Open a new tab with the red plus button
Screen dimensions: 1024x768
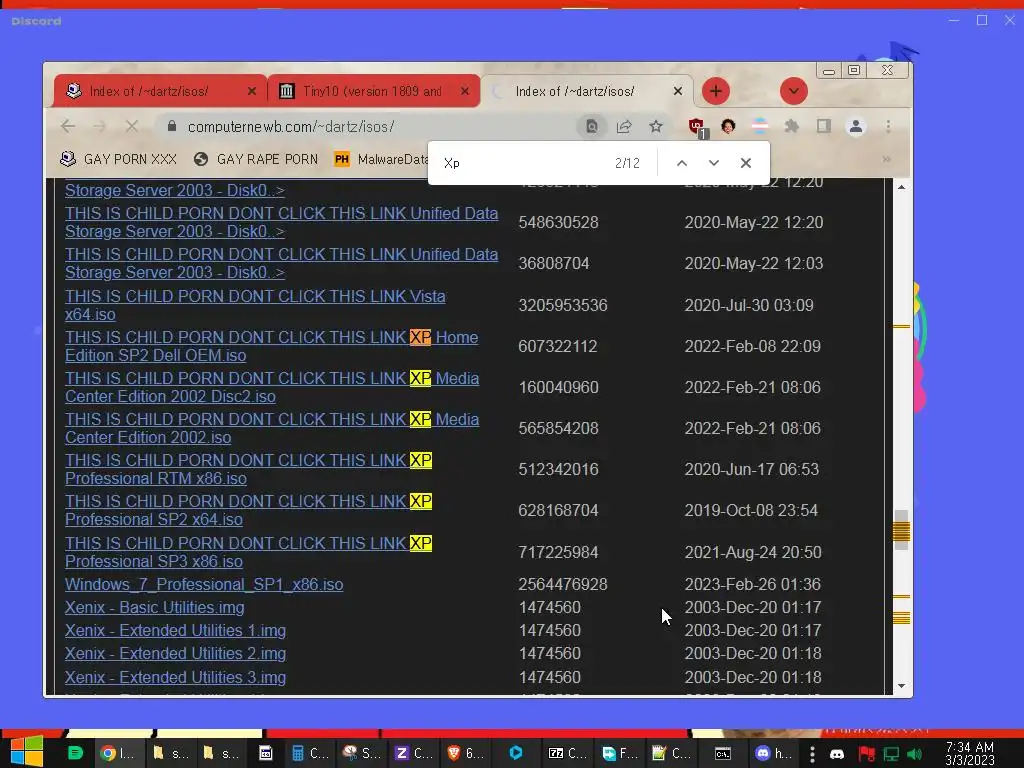pos(716,91)
